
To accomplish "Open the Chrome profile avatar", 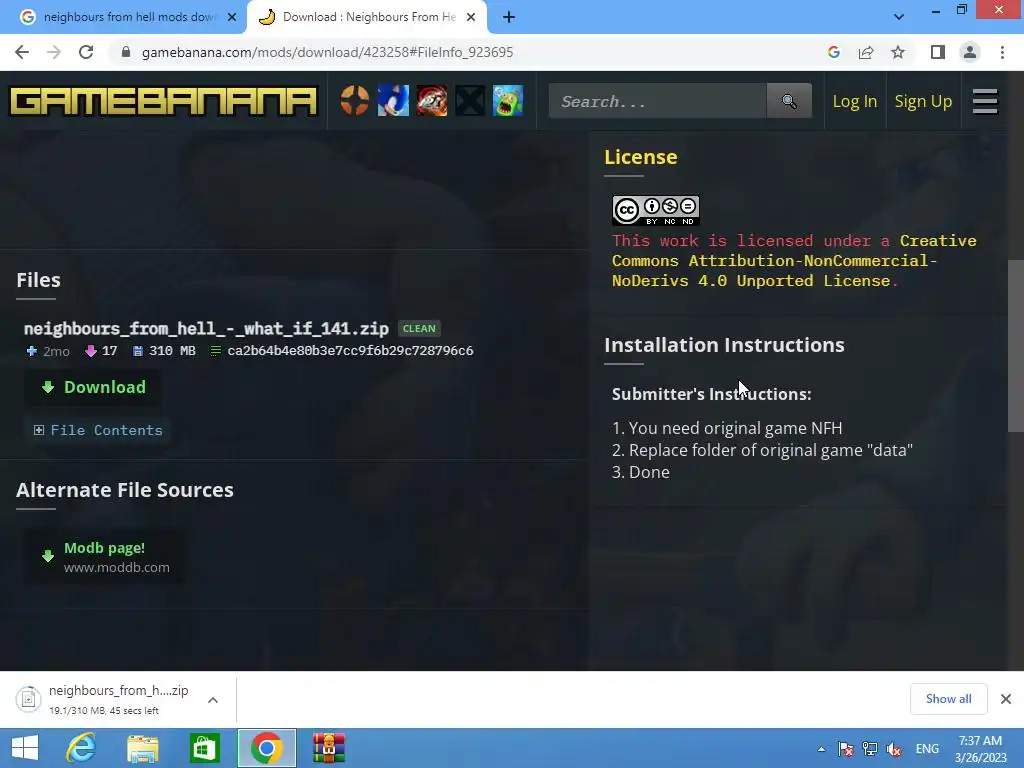I will click(x=970, y=52).
